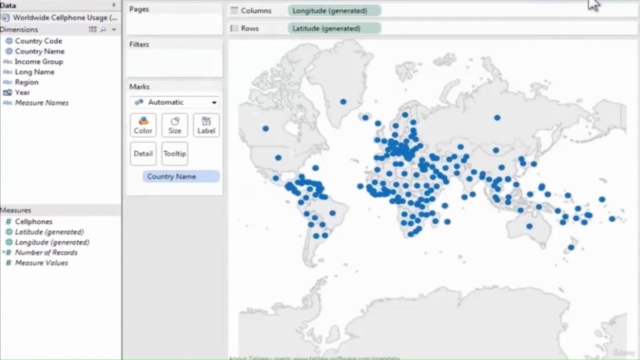The height and width of the screenshot is (360, 640).
Task: Click the map mark over Greenland
Action: coord(343,102)
